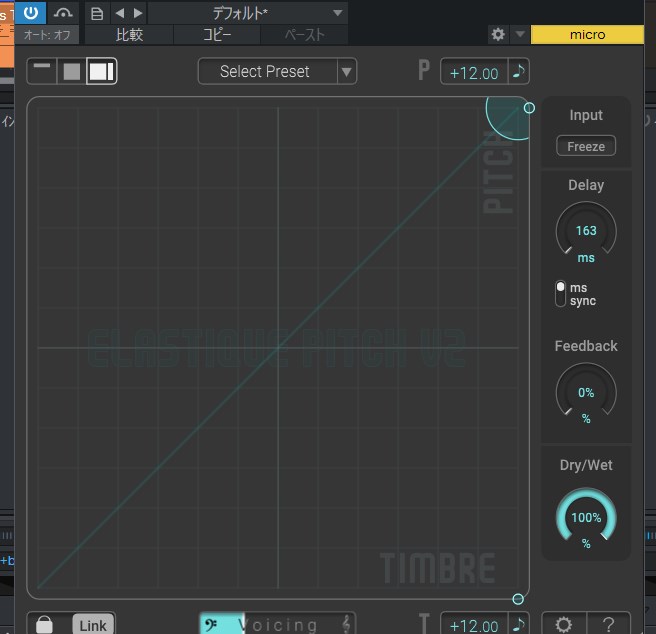Select the medium view size icon
This screenshot has height=634, width=656.
tap(71, 71)
